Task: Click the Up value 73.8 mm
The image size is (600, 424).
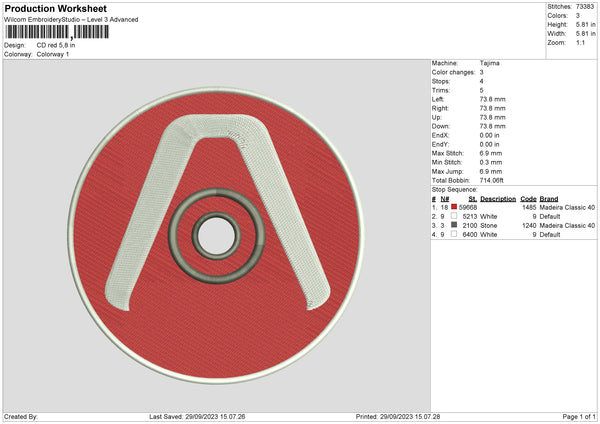Action: tap(492, 117)
